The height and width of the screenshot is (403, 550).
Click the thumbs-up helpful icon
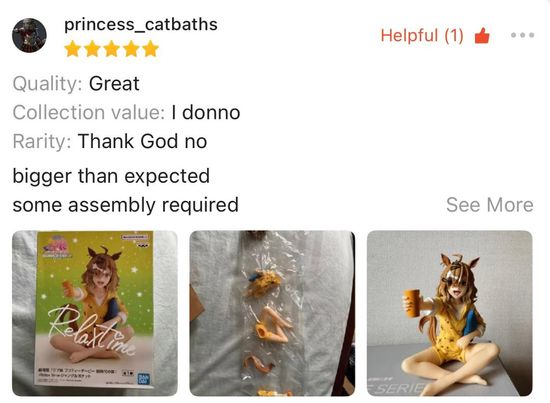coord(482,35)
